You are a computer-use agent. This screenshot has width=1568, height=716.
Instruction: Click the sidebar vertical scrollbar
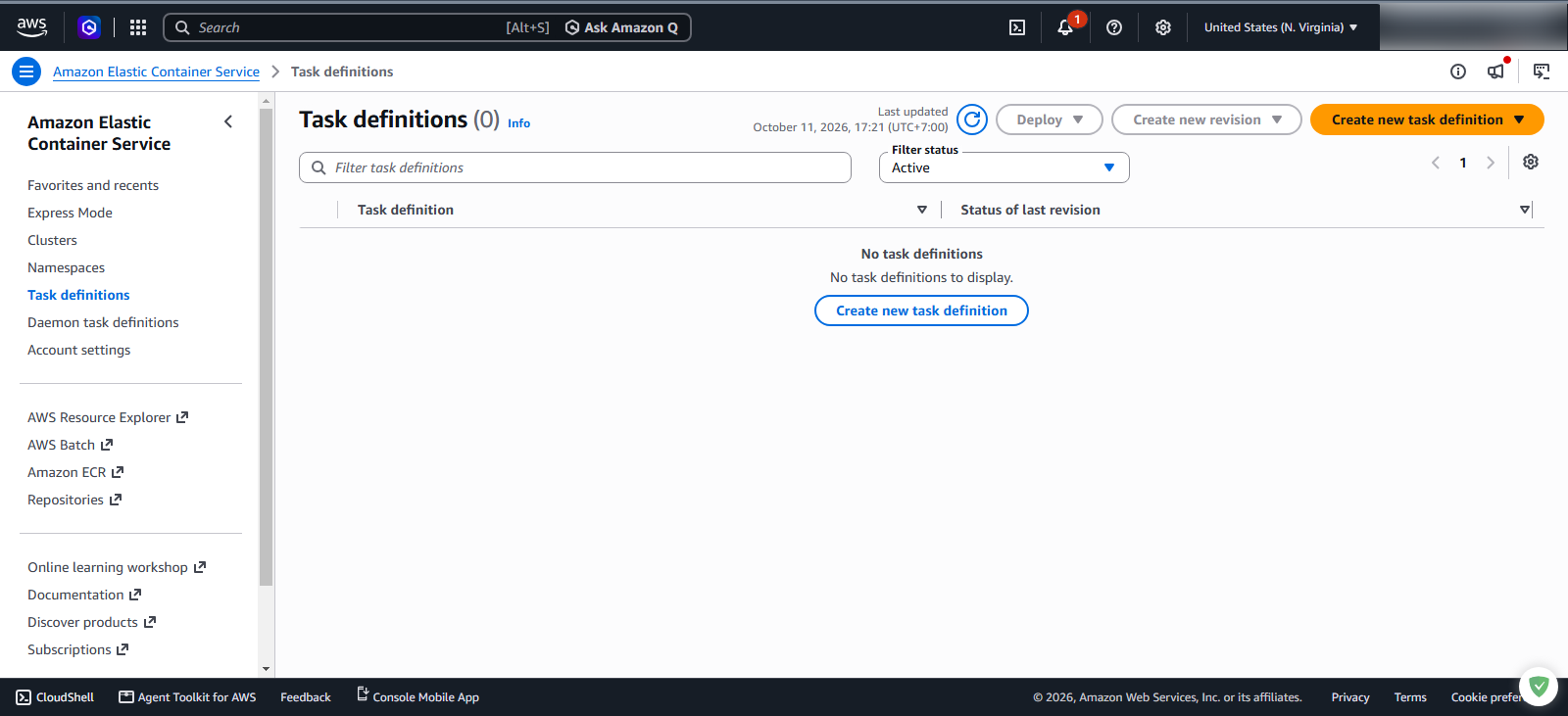click(266, 348)
